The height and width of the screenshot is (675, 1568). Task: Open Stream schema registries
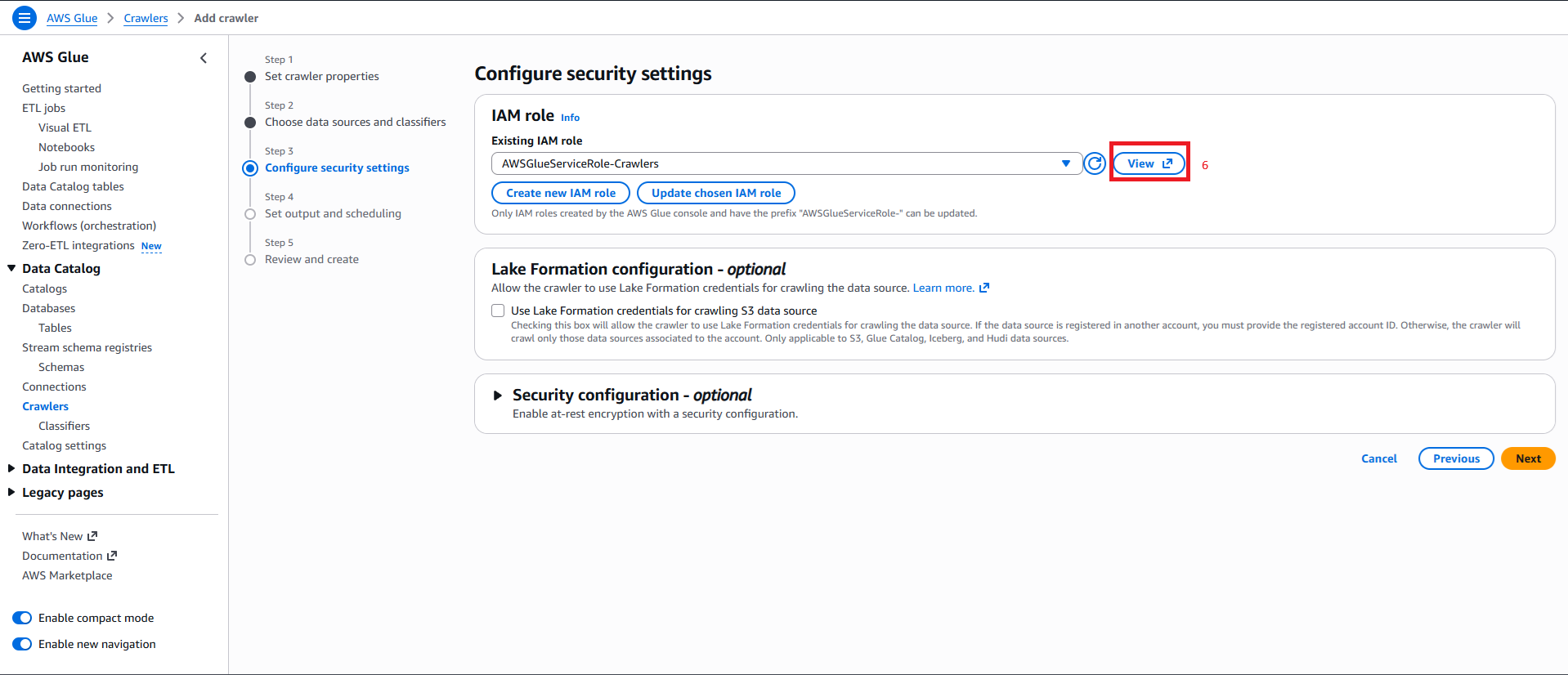tap(87, 347)
